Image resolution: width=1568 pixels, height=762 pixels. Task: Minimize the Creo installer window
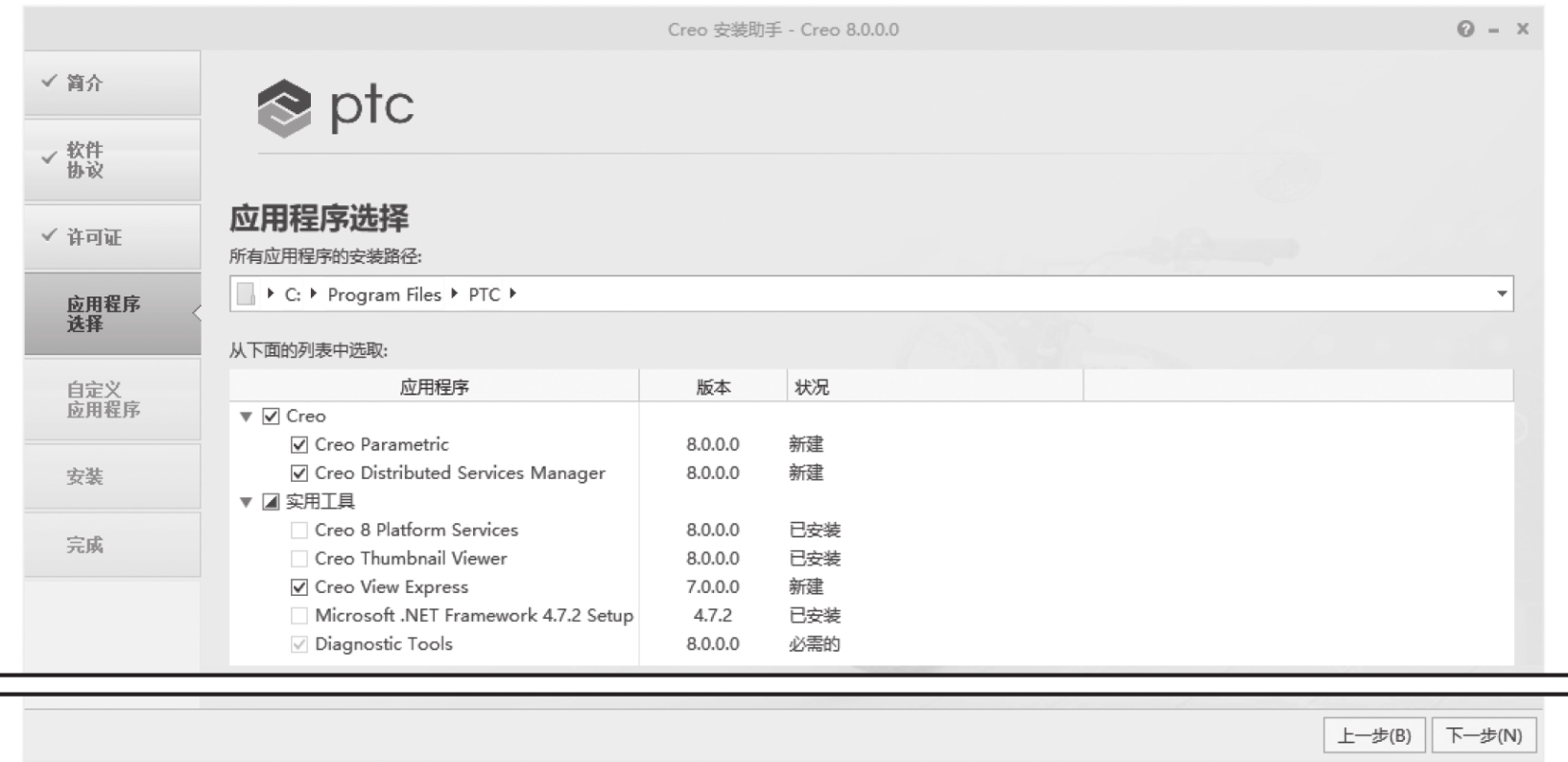pos(1494,30)
